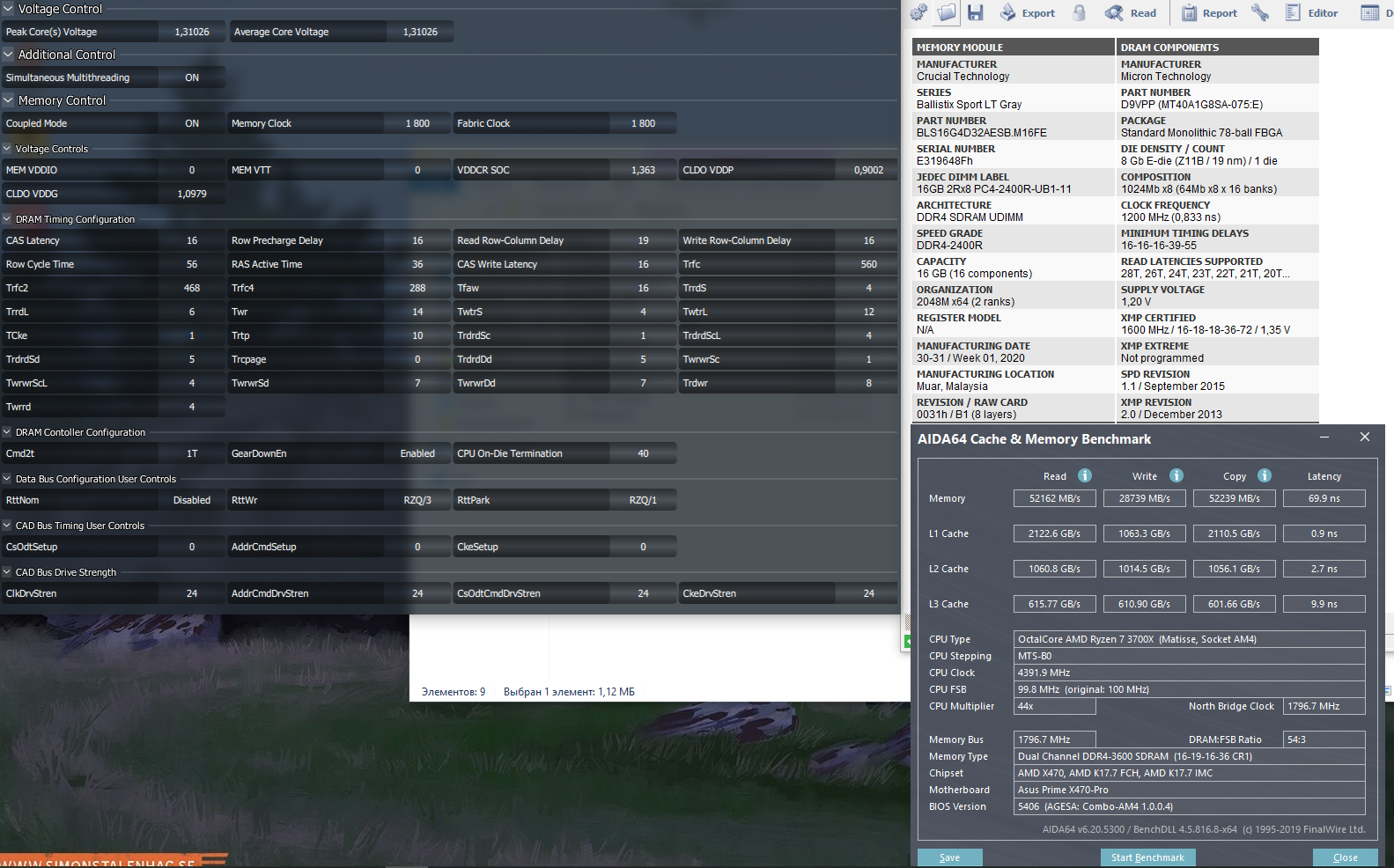1394x868 pixels.
Task: Click the CPU On-Die Termination value 40
Action: (643, 453)
